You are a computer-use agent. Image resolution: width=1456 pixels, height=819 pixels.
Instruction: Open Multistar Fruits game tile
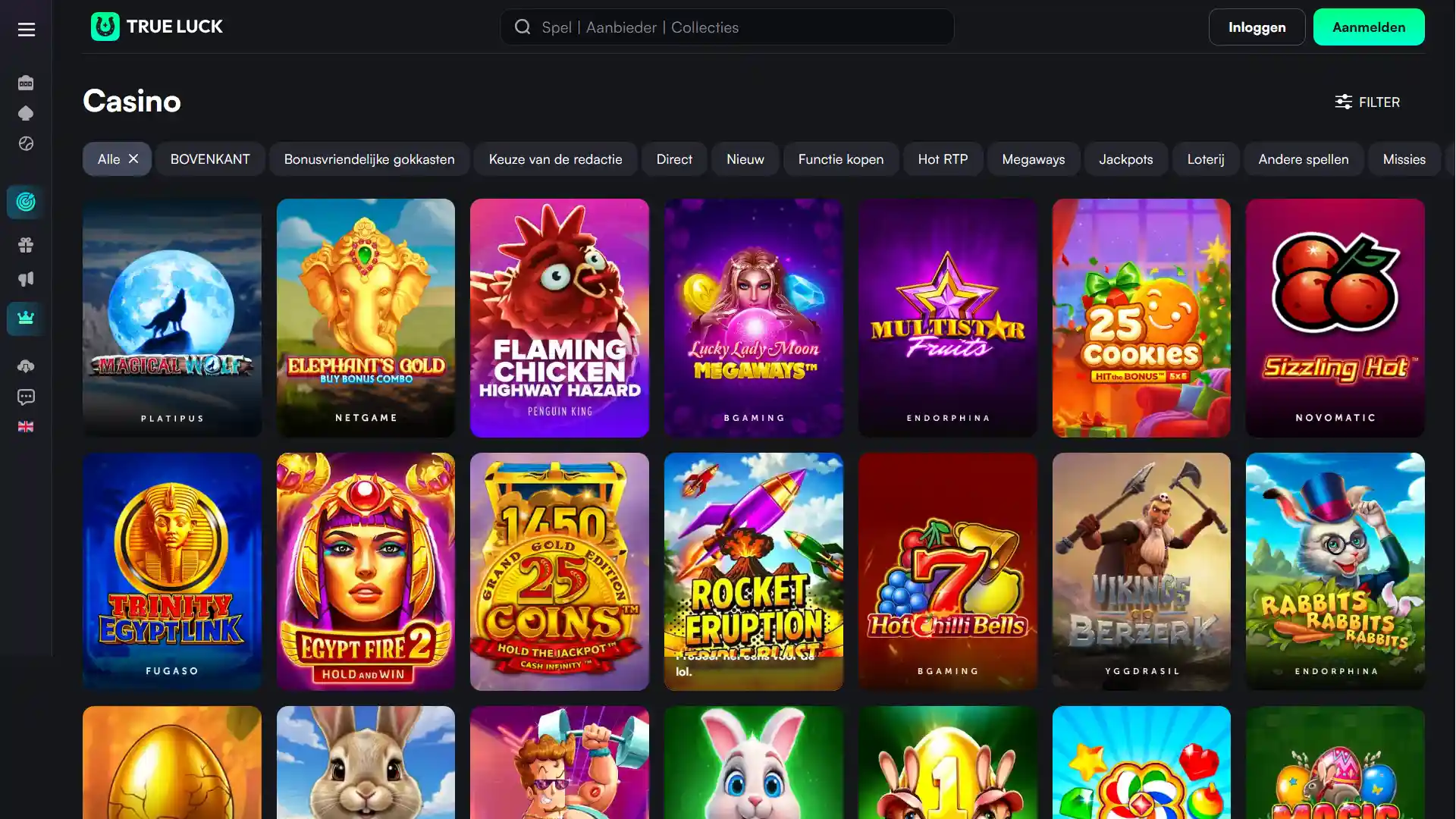[x=948, y=318]
